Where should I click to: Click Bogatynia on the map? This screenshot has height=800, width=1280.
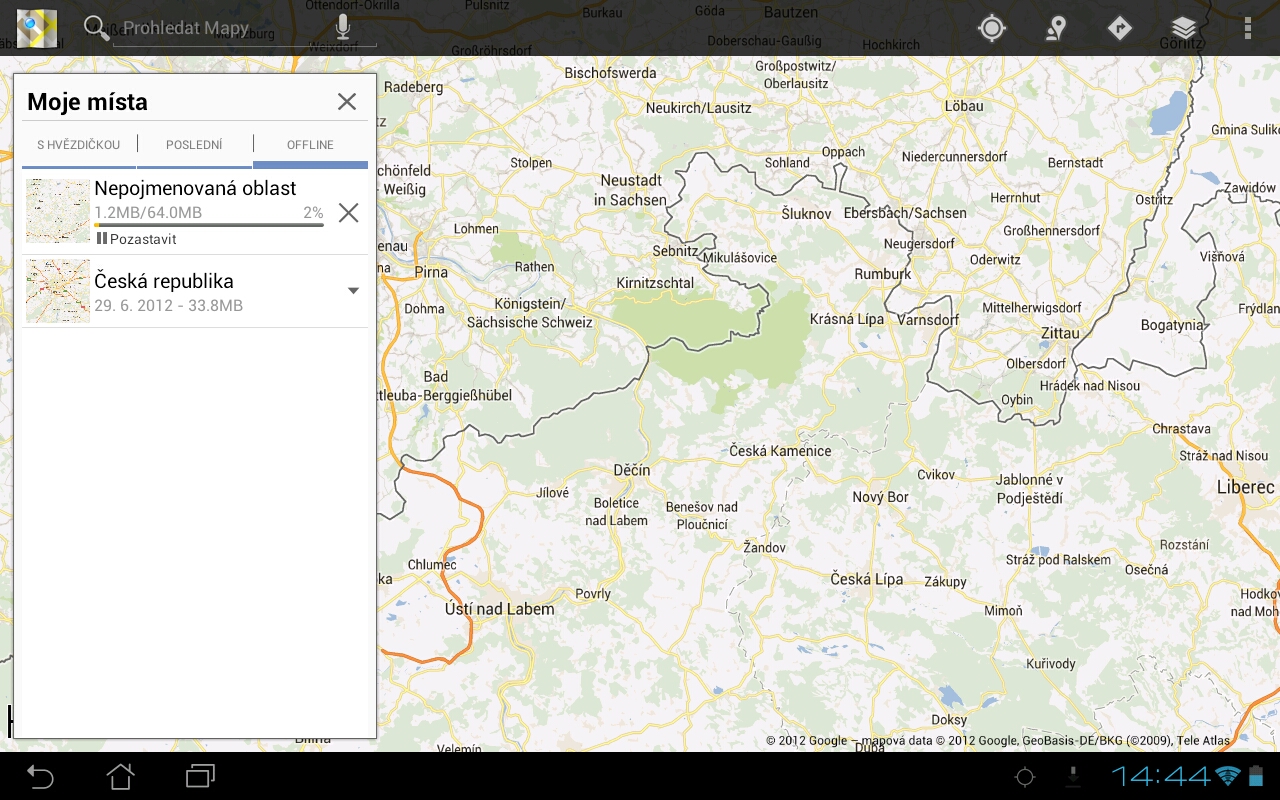point(1172,325)
